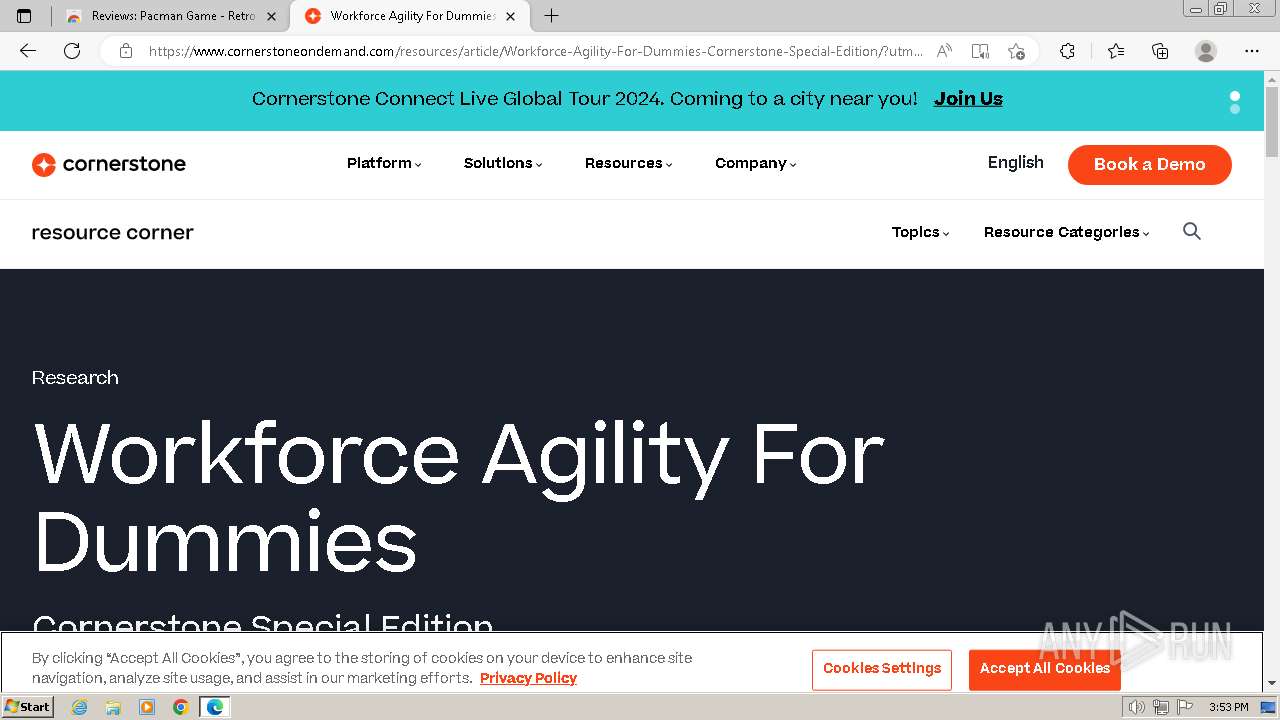The width and height of the screenshot is (1280, 720).
Task: Click the banner pagination dots
Action: [x=1235, y=102]
